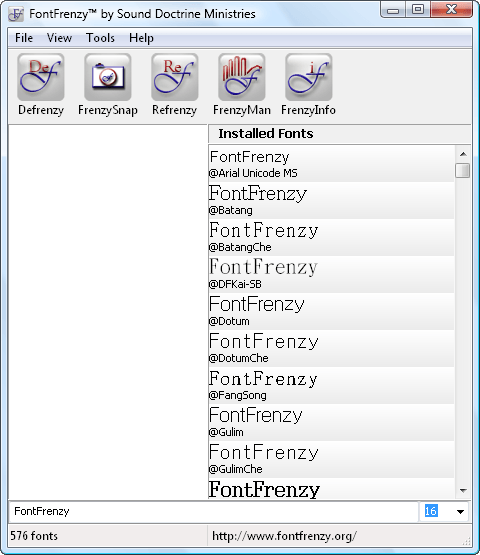The image size is (480, 555).
Task: Launch the FrenzySnap camera tool
Action: (108, 85)
